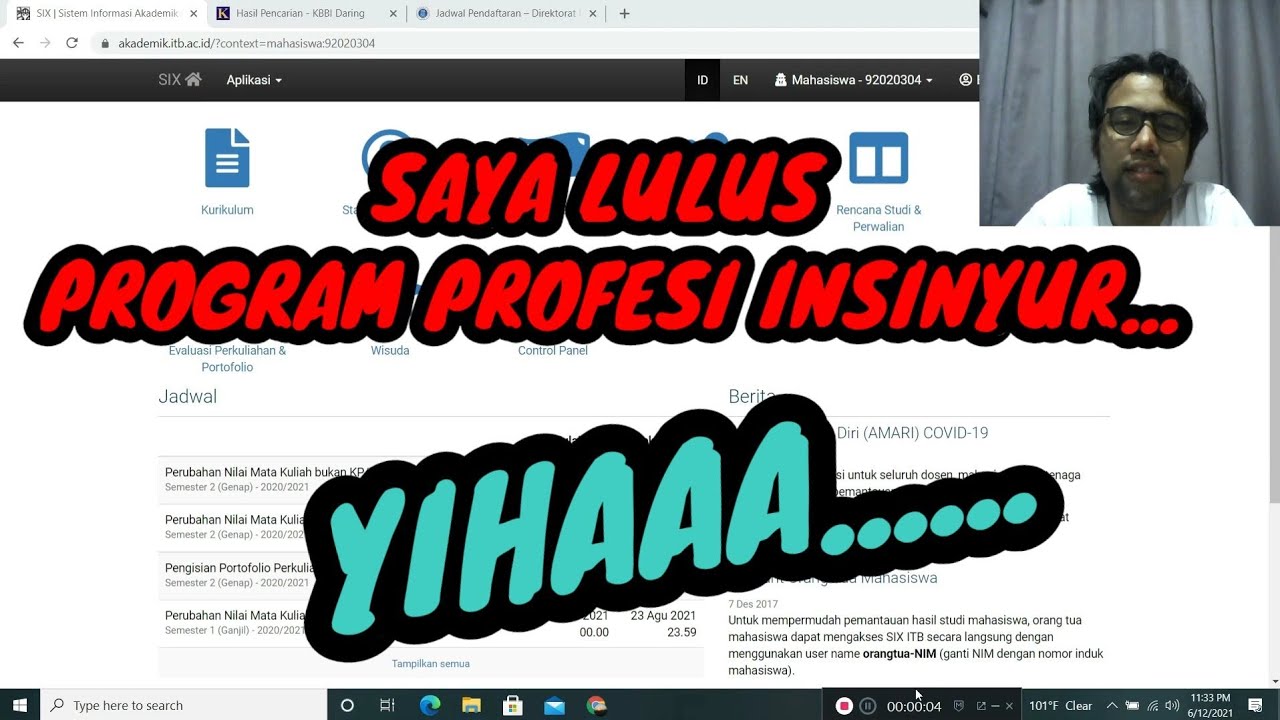Click the 11:33 PM clock and date
This screenshot has width=1280, height=720.
point(1210,705)
